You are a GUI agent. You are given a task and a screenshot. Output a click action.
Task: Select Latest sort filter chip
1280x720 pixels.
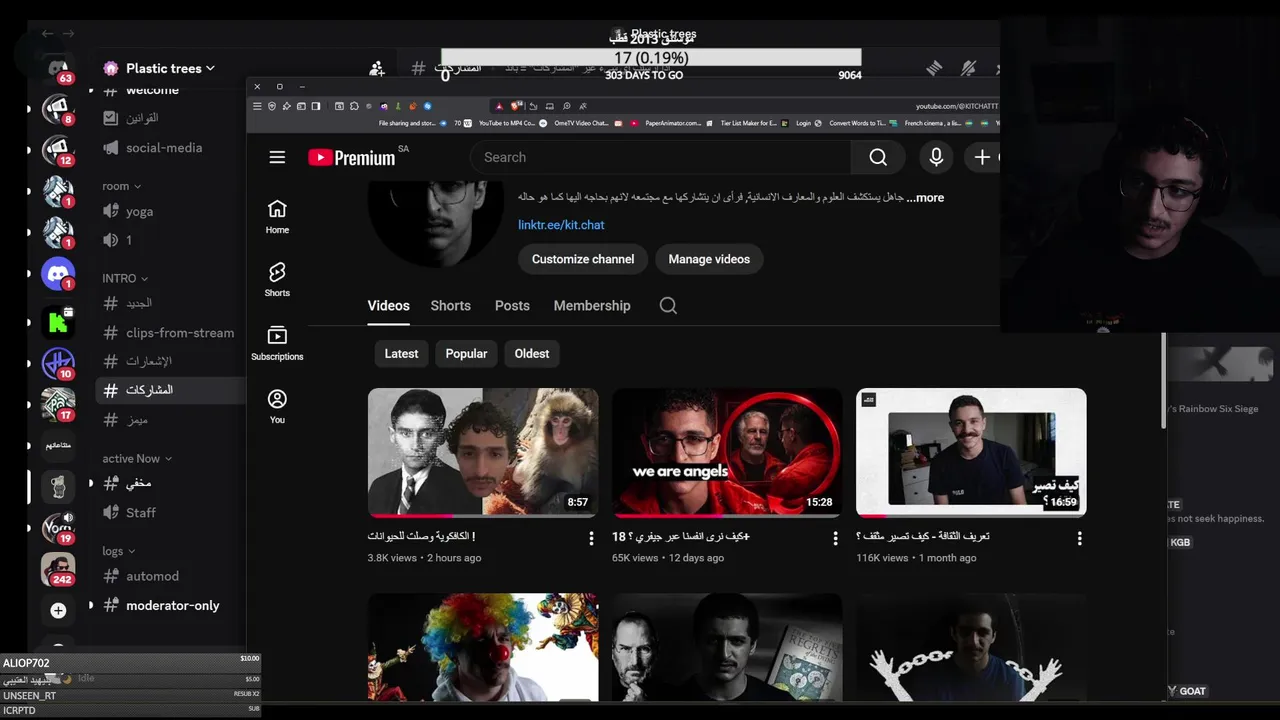[401, 354]
